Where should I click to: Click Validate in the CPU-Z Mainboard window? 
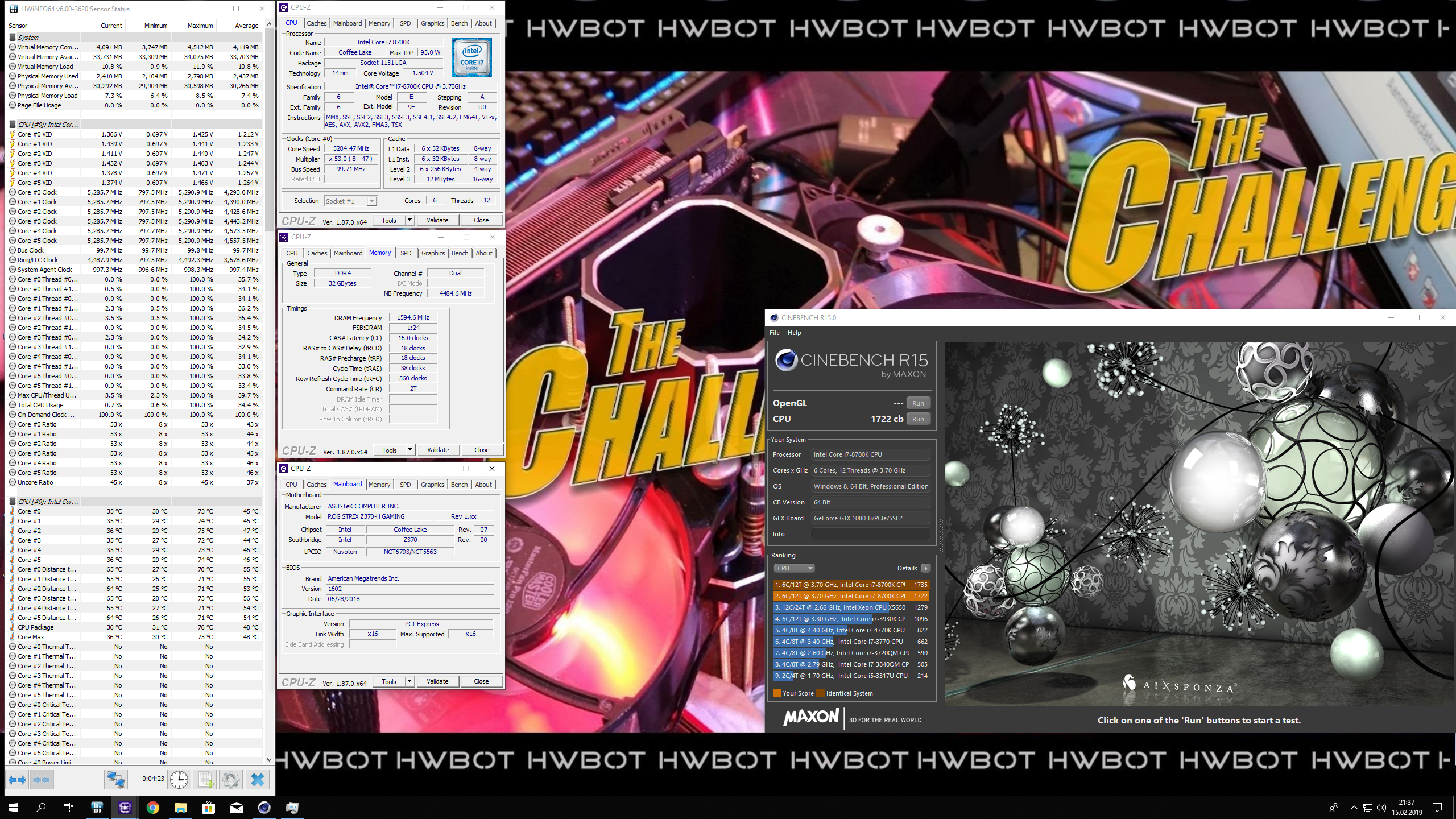tap(437, 681)
